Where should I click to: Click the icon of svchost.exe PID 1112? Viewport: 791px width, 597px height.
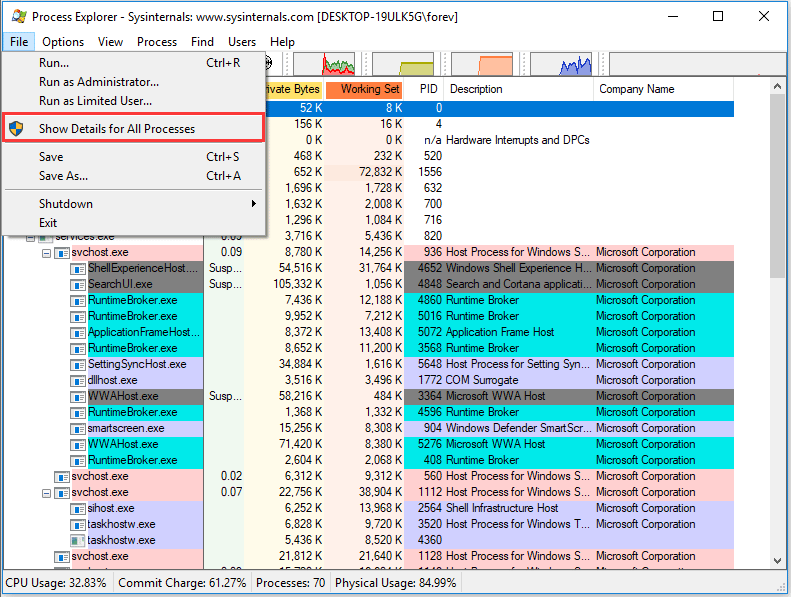coord(62,493)
